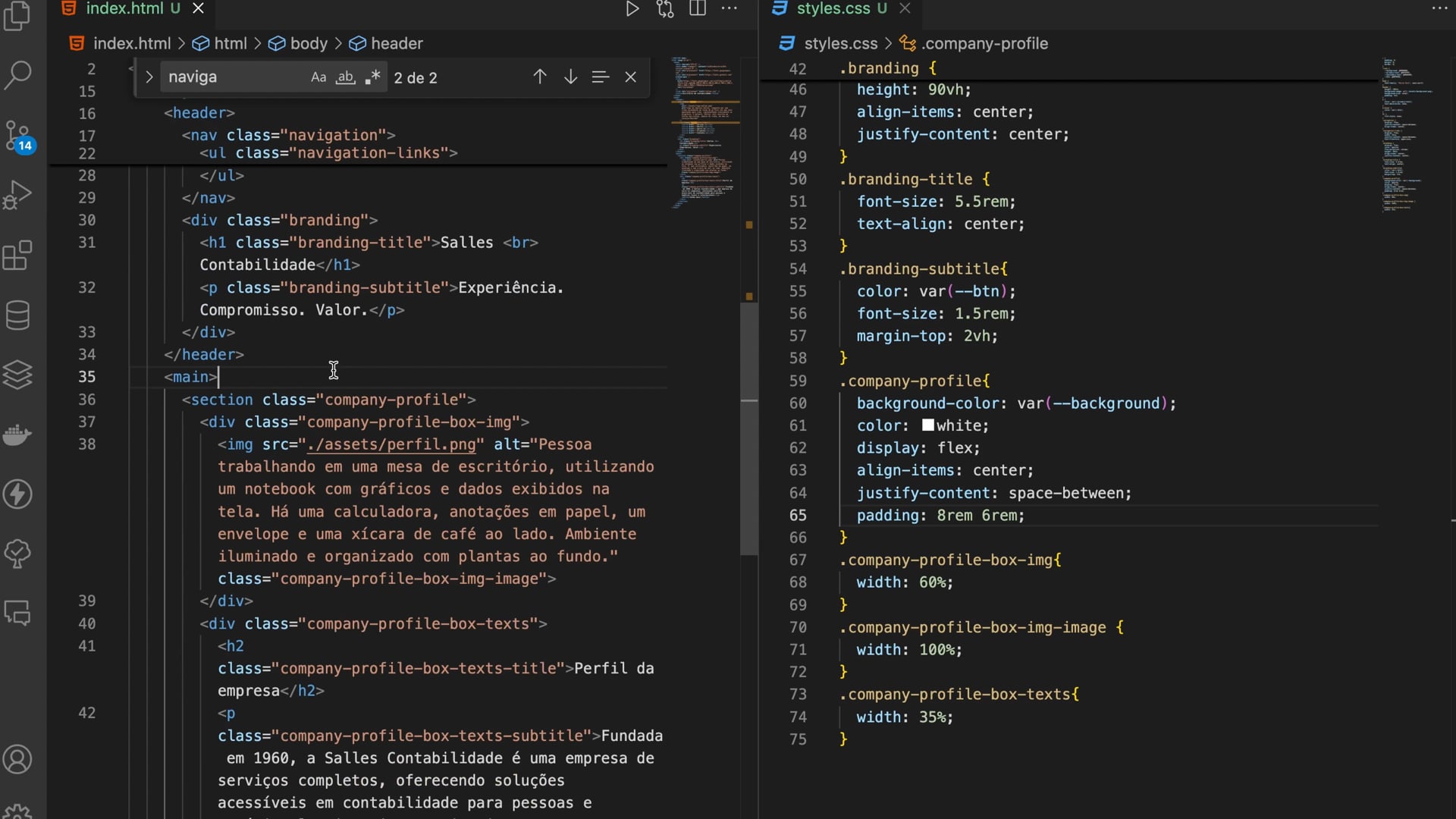The image size is (1456, 819).
Task: Open the .company-profile breadcrumb in styles.css
Action: coord(984,44)
